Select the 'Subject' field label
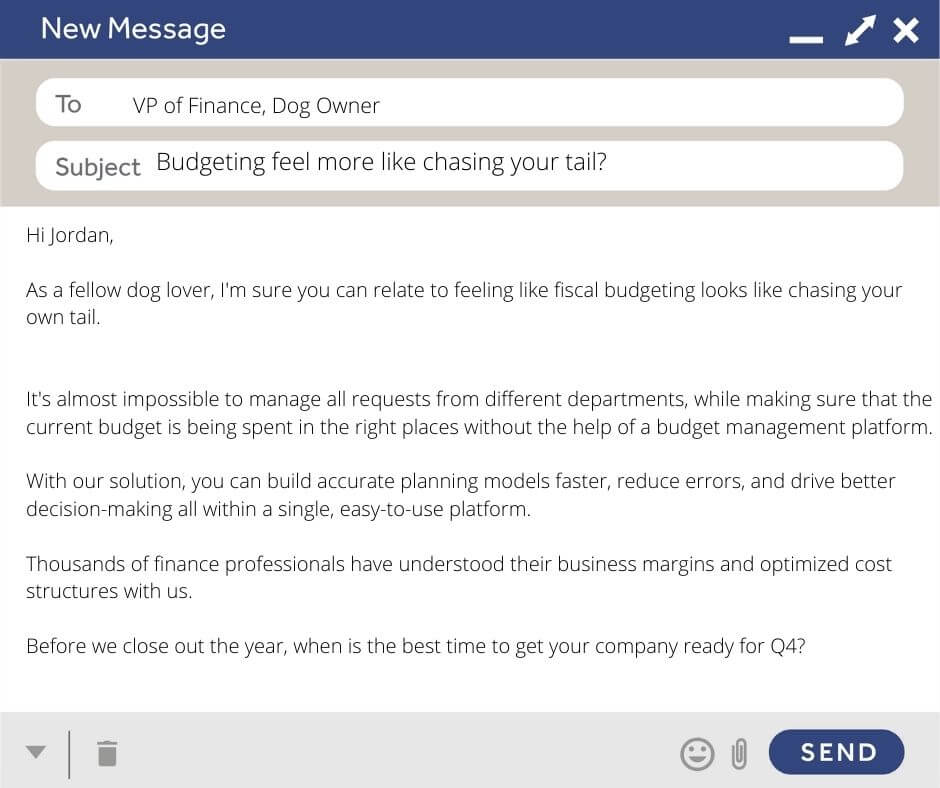 [x=97, y=166]
